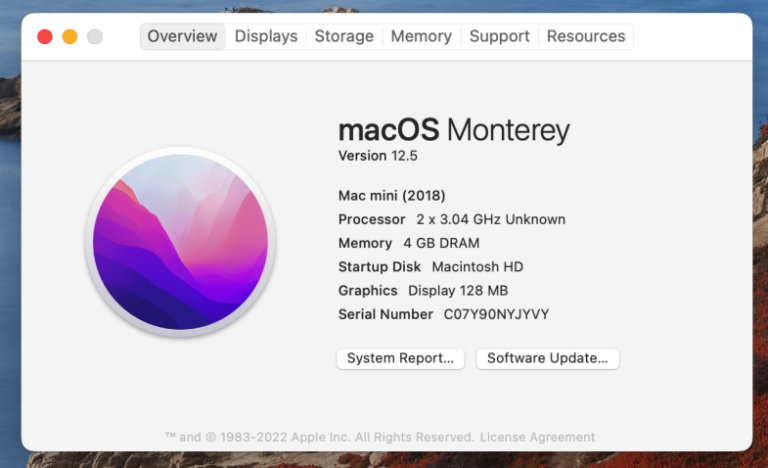Launch Software Update
The image size is (768, 468).
(547, 358)
